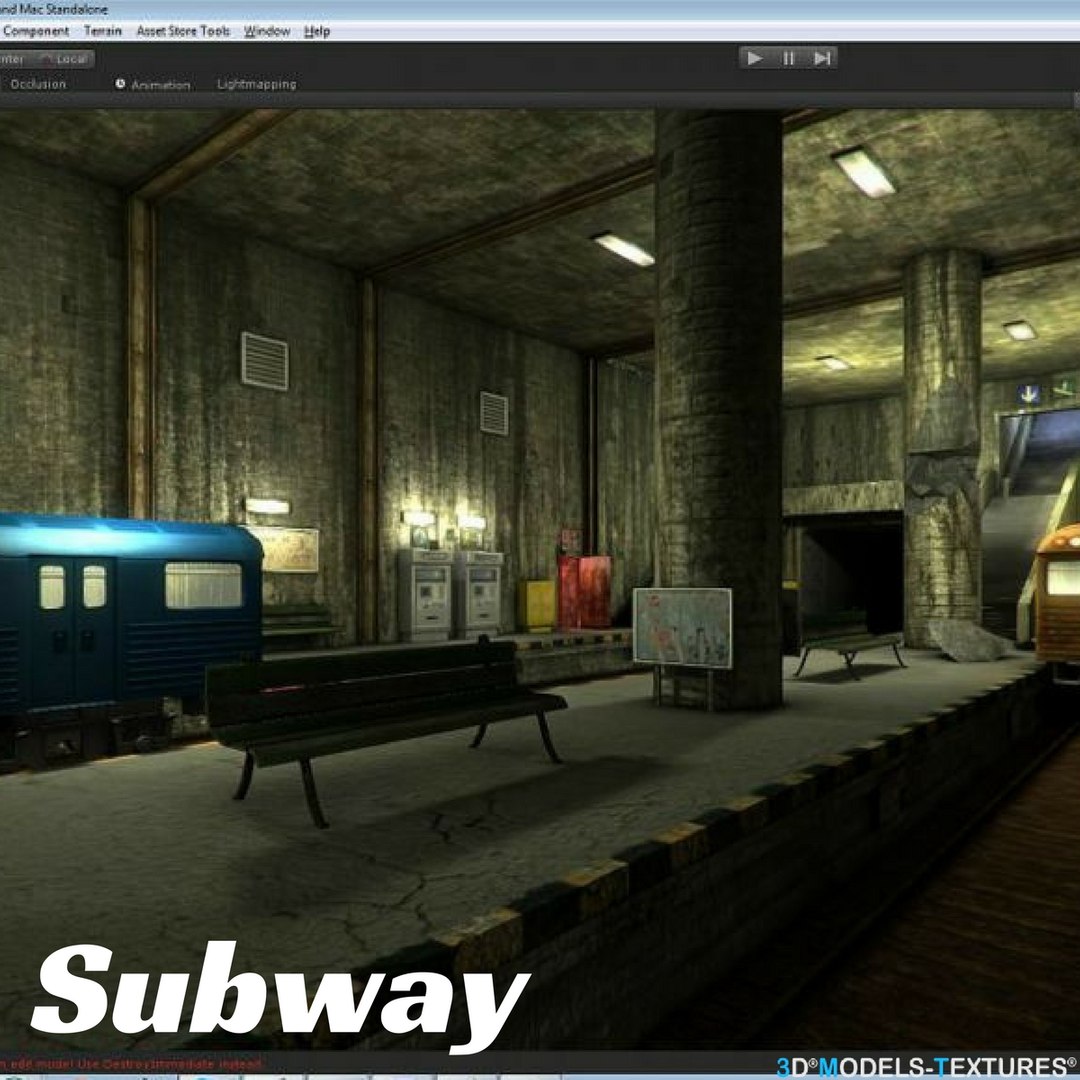
Task: Click the red error message in status bar
Action: point(131,1064)
